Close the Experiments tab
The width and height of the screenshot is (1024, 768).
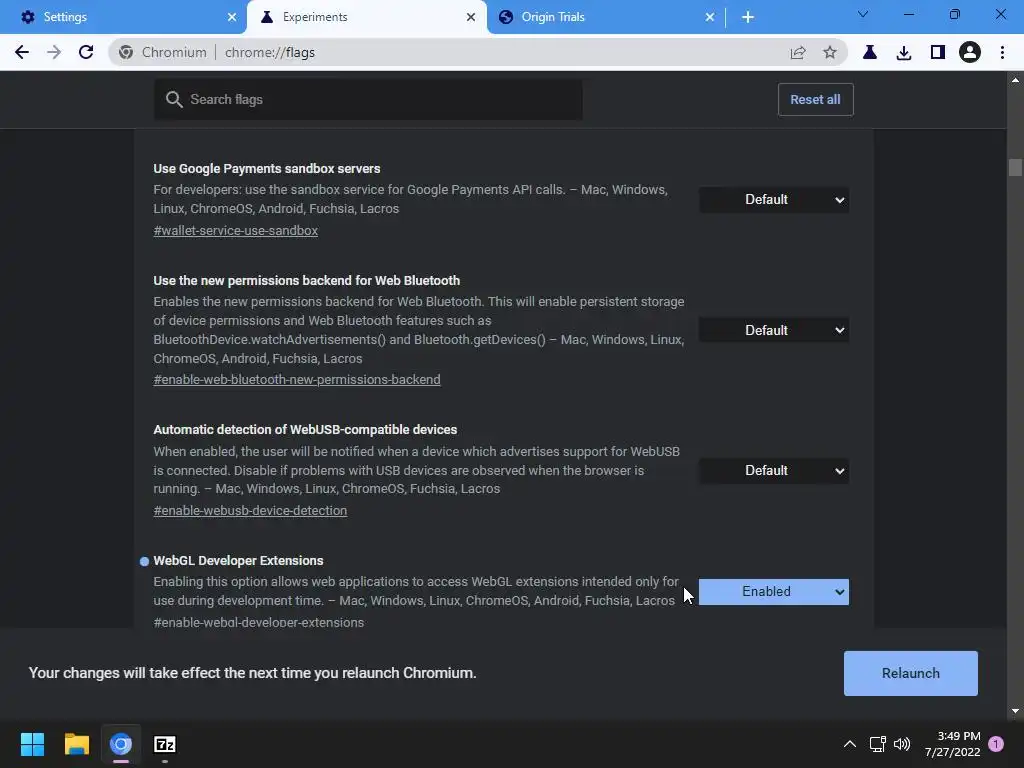471,17
